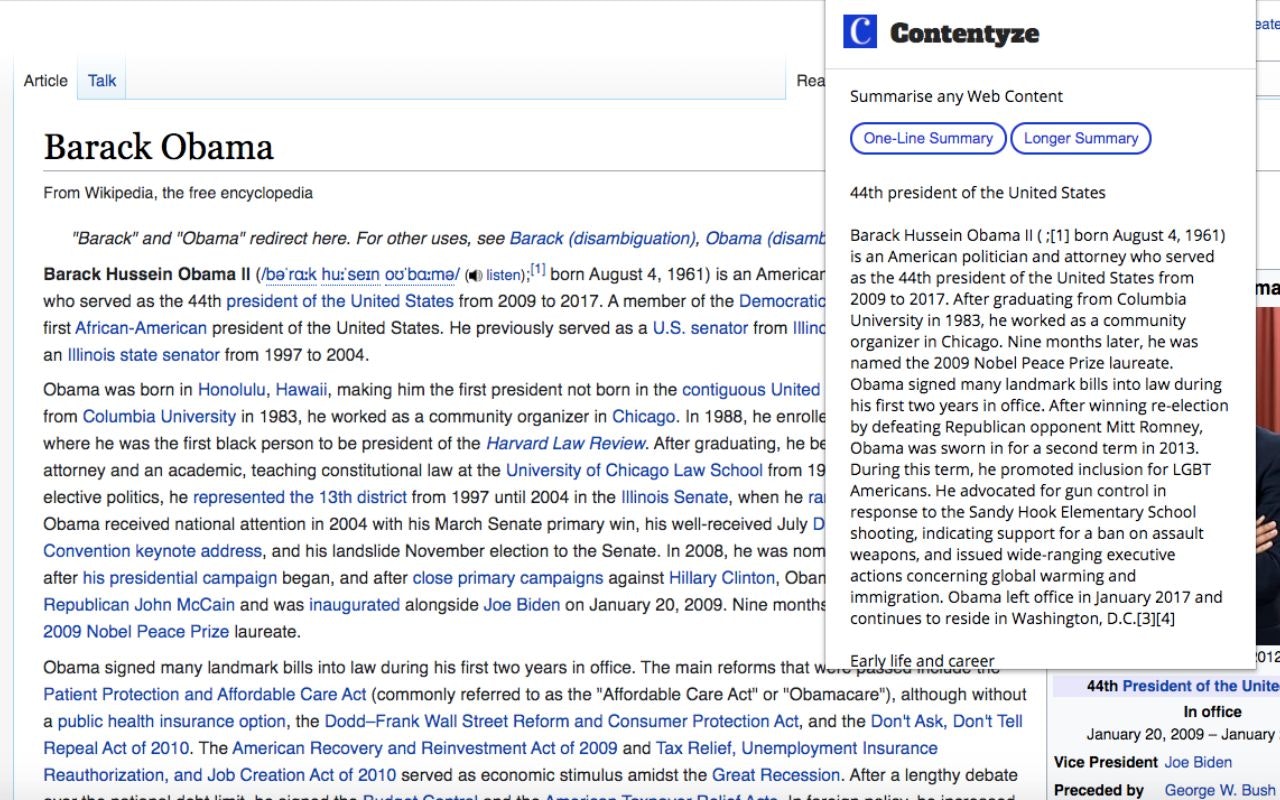Image resolution: width=1280 pixels, height=800 pixels.
Task: Click the speaker icon to hear pronunciation
Action: point(475,274)
